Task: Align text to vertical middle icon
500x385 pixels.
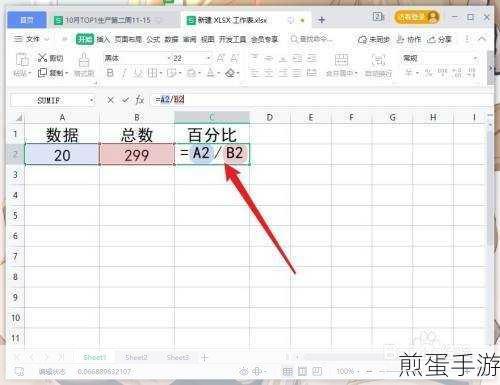Action: [x=269, y=58]
